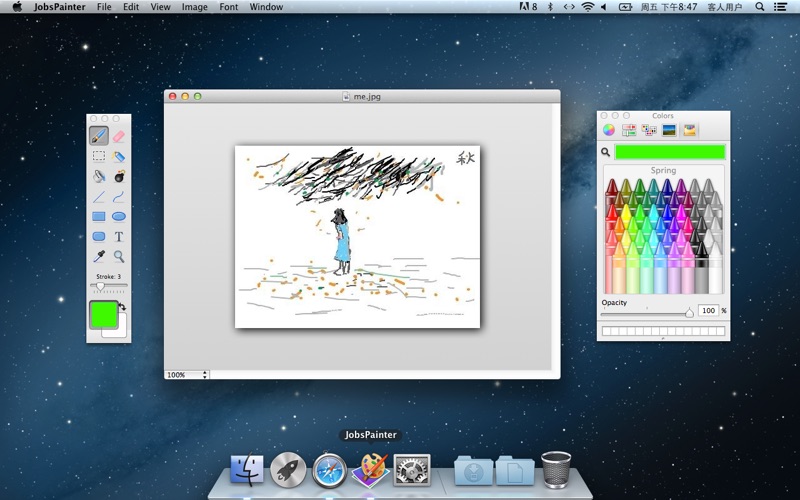Open Notification Center list icon
Viewport: 800px width, 500px height.
(780, 7)
